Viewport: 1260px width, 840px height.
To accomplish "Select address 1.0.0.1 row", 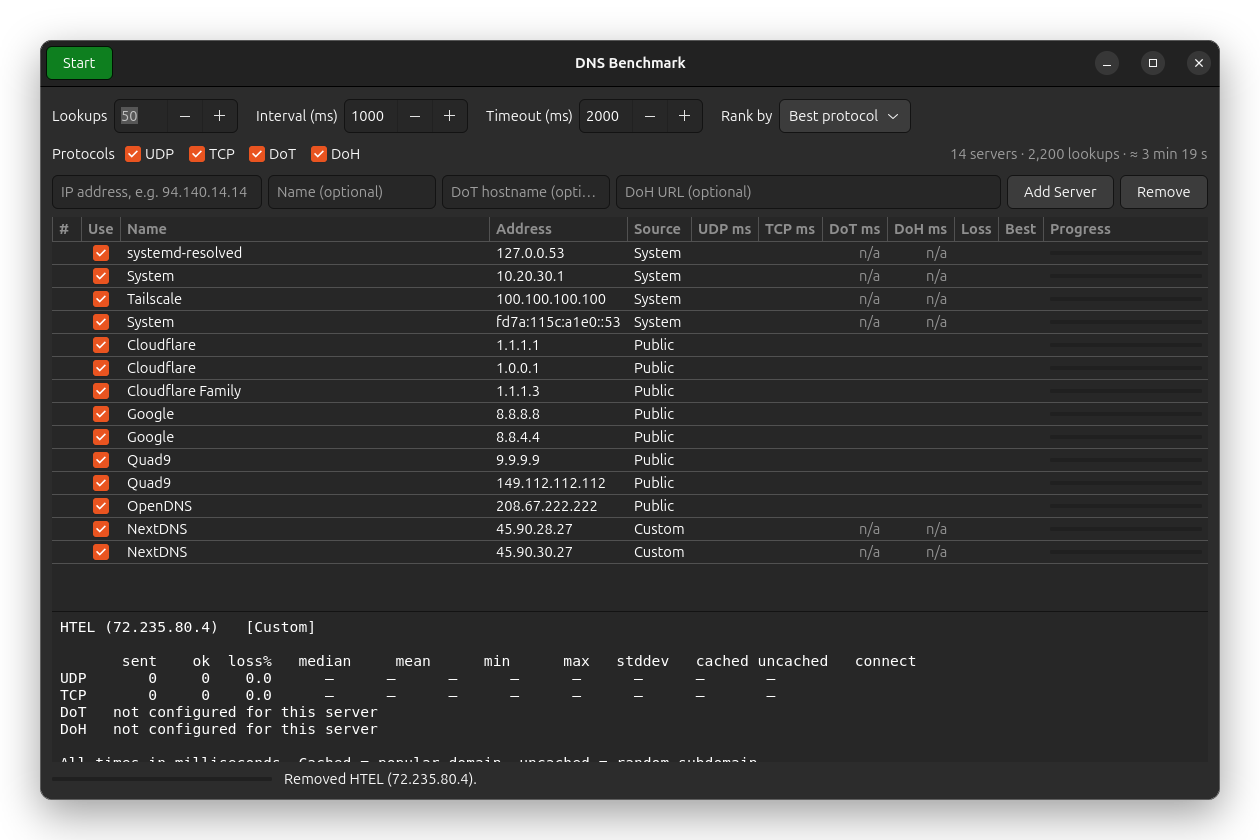I will click(518, 368).
